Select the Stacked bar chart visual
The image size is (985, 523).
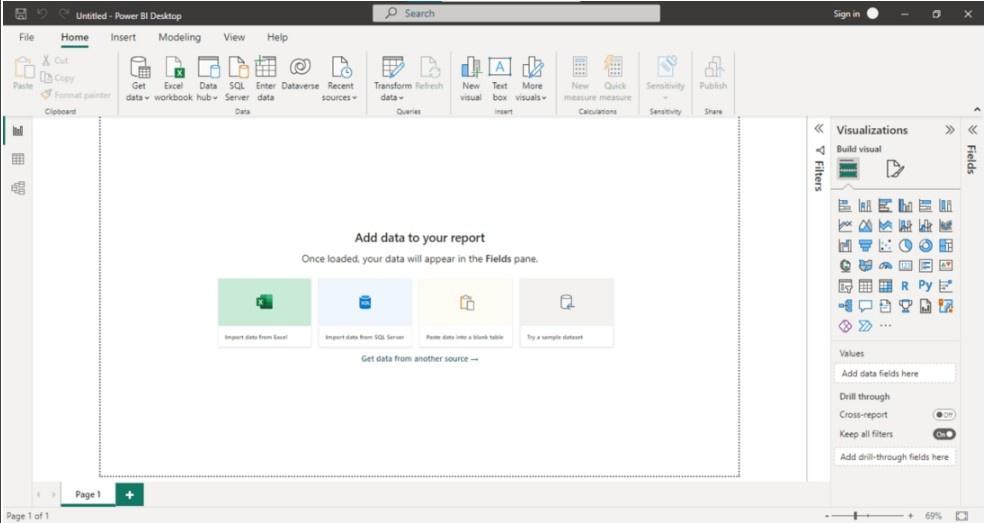coord(845,205)
